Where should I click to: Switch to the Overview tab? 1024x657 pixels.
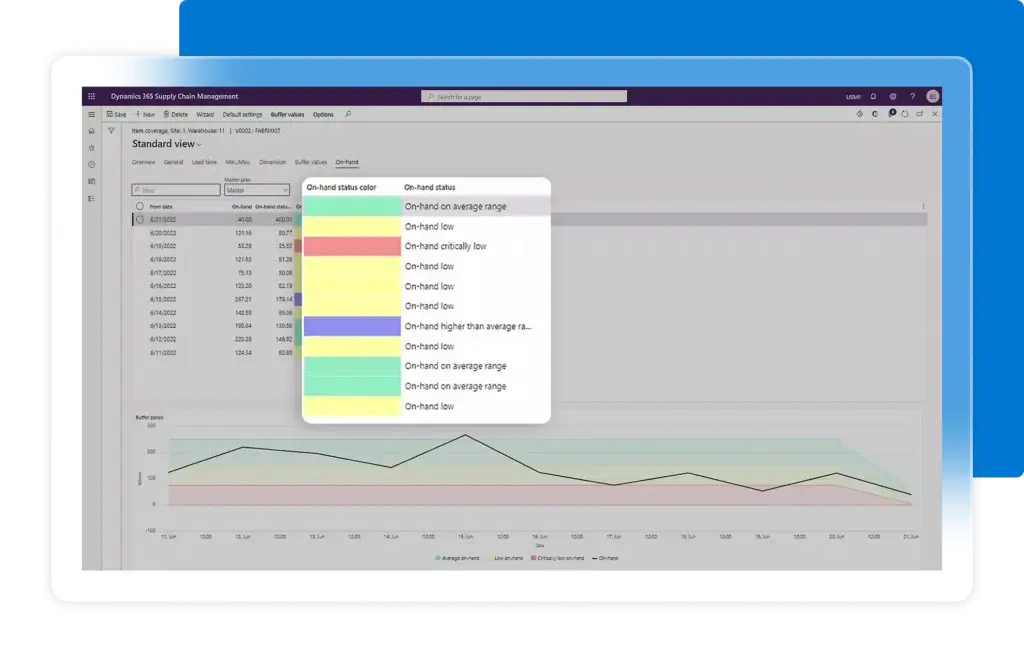[x=144, y=162]
